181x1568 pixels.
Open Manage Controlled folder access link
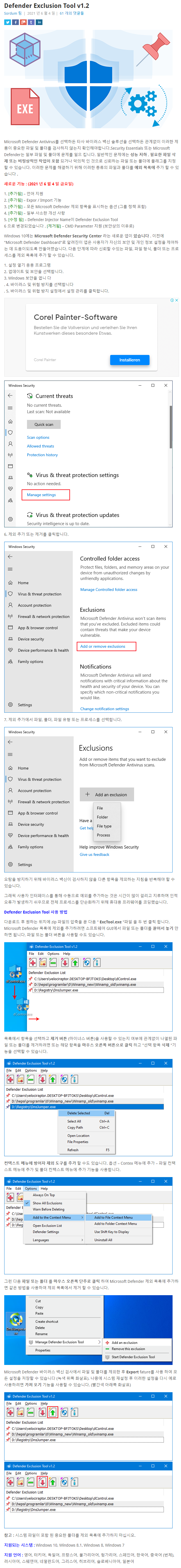109,589
